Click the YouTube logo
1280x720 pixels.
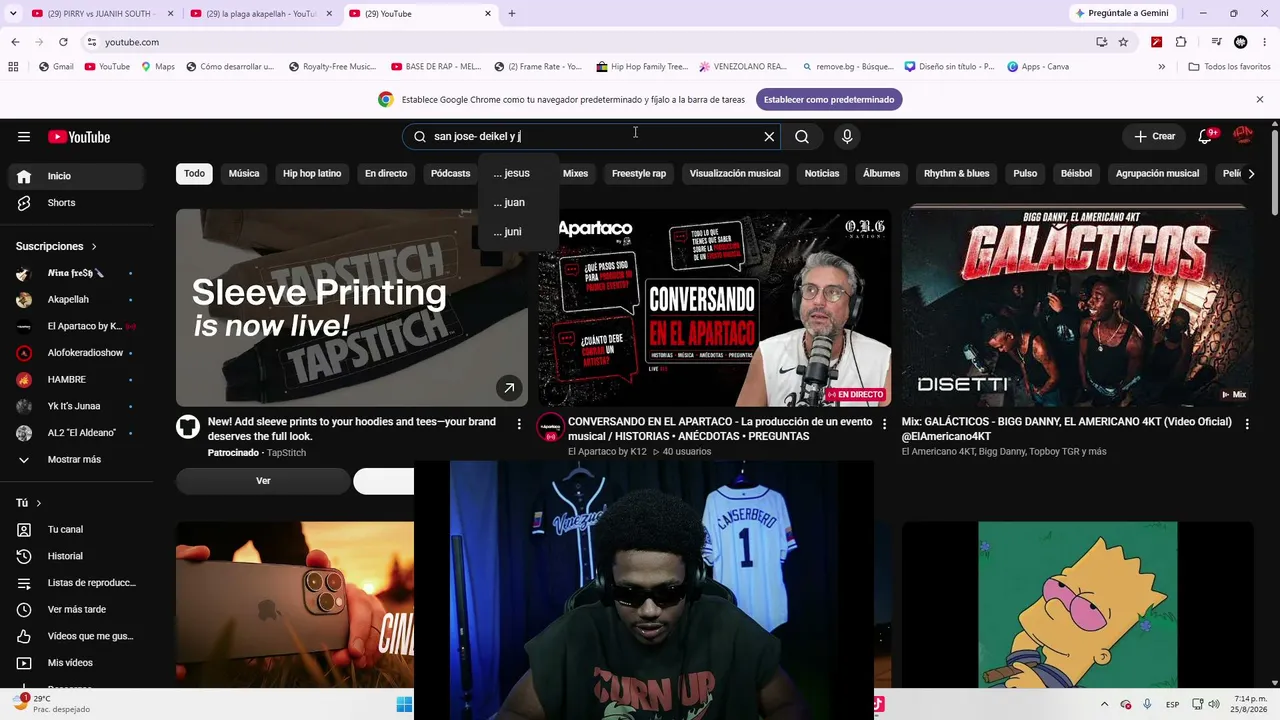[79, 137]
